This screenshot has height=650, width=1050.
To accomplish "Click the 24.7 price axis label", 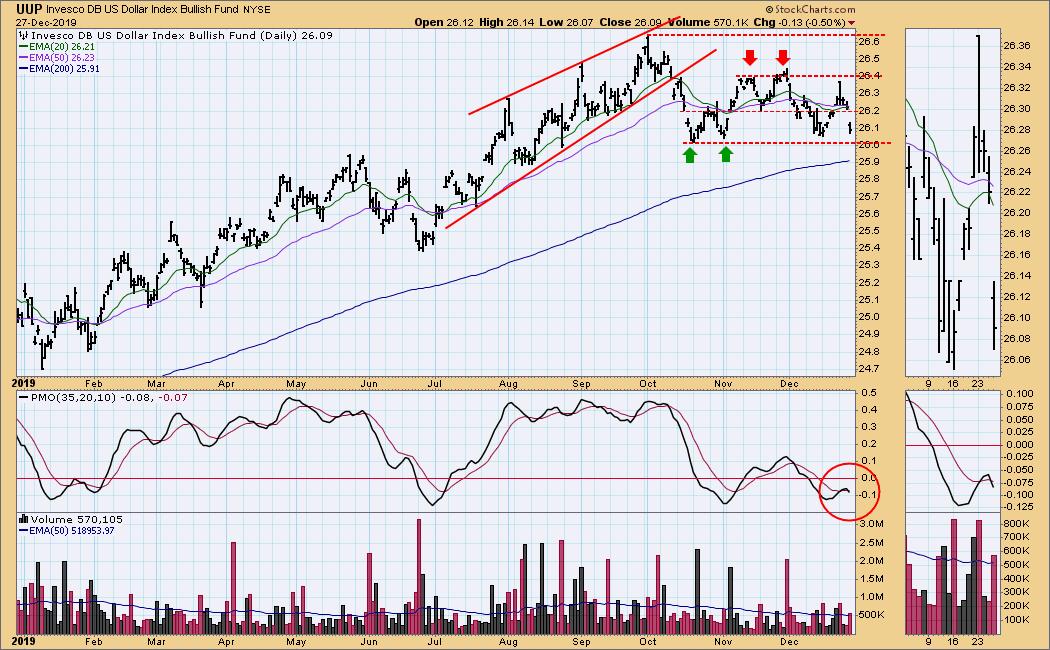I will click(x=869, y=369).
